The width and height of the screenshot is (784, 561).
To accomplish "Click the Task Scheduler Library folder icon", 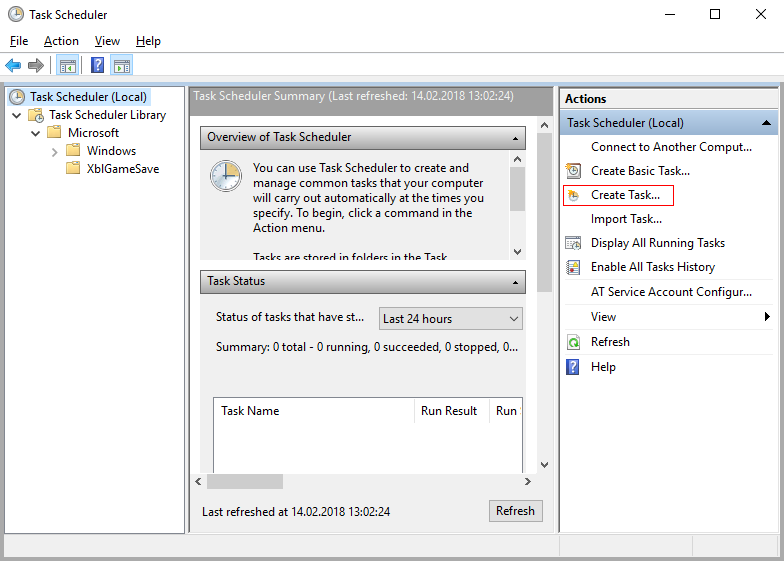I will [36, 116].
